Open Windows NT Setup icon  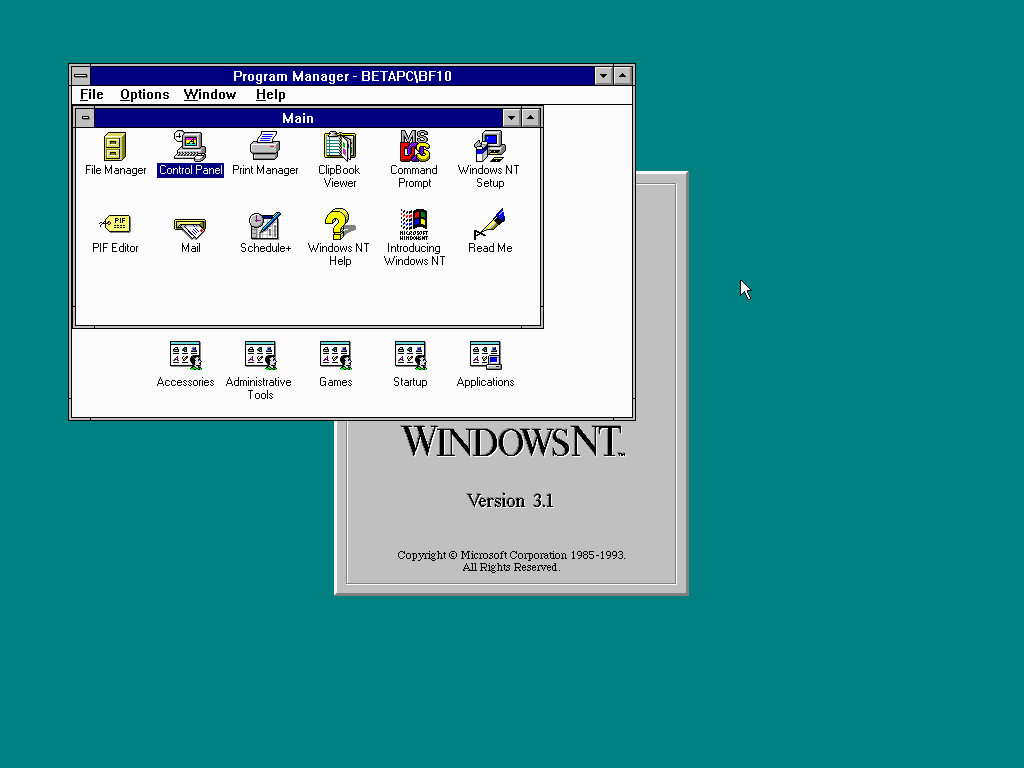[x=489, y=147]
